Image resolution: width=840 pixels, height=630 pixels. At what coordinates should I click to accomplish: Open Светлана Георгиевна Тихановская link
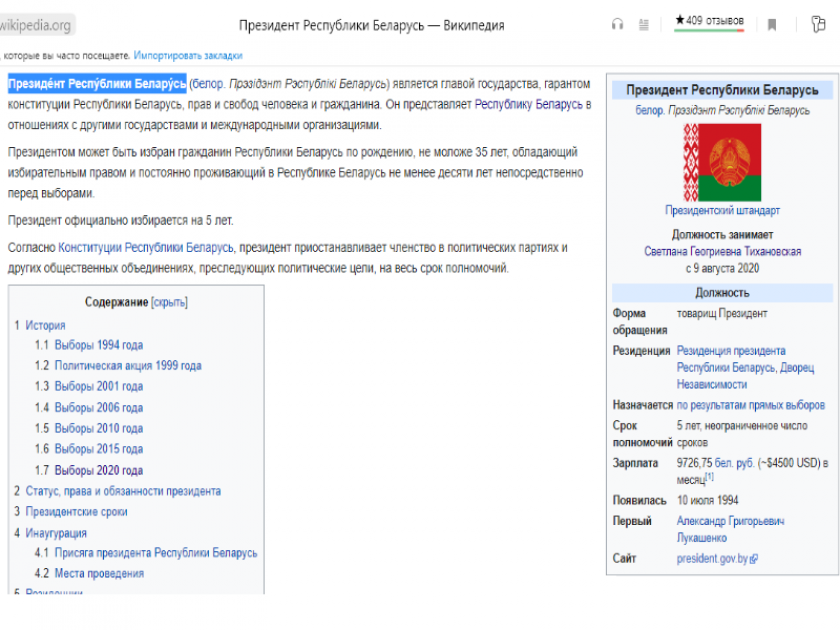(722, 252)
